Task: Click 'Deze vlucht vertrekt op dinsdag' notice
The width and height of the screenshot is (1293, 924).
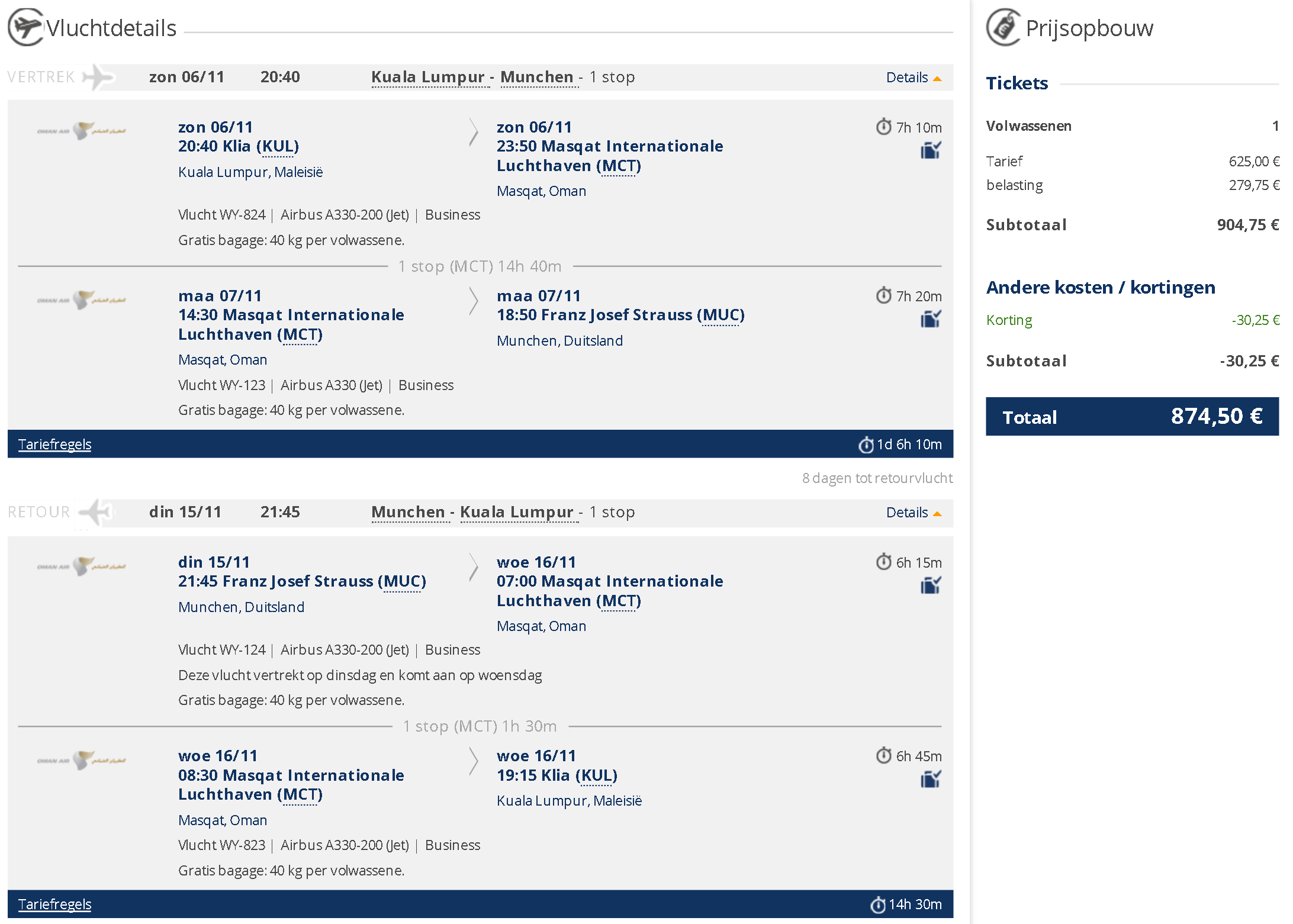Action: coord(360,675)
